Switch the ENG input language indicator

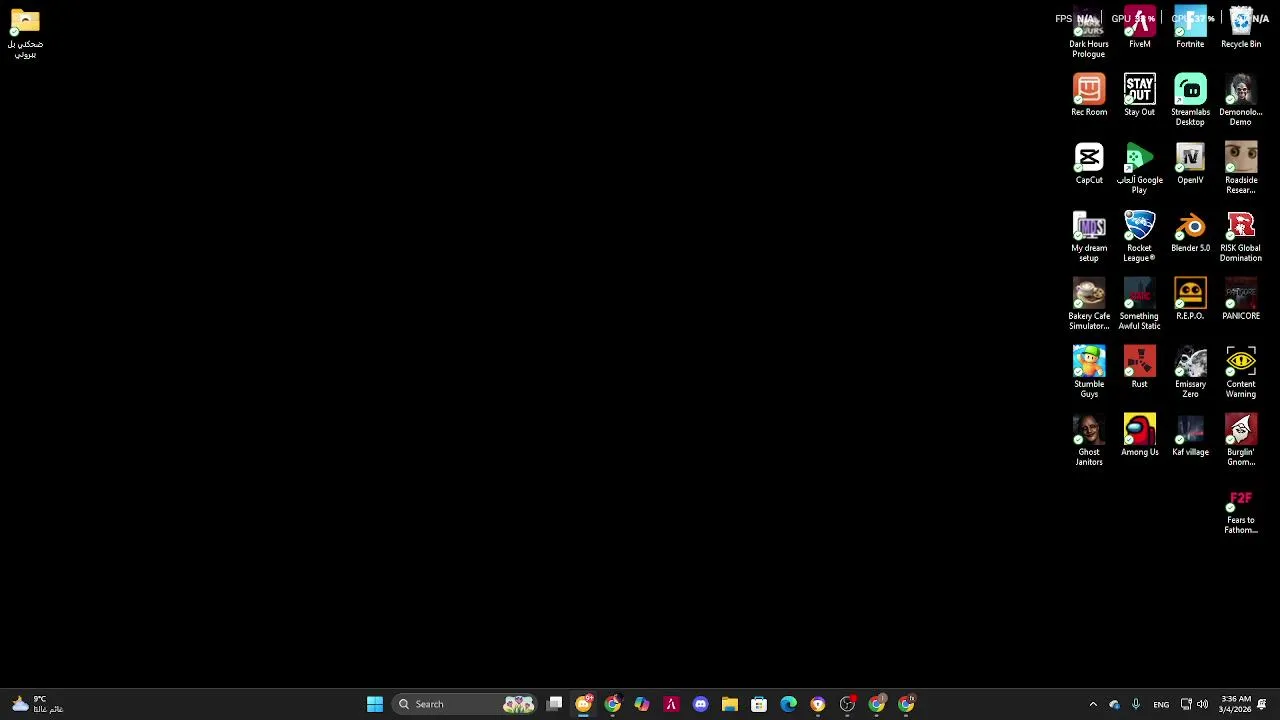[x=1161, y=704]
